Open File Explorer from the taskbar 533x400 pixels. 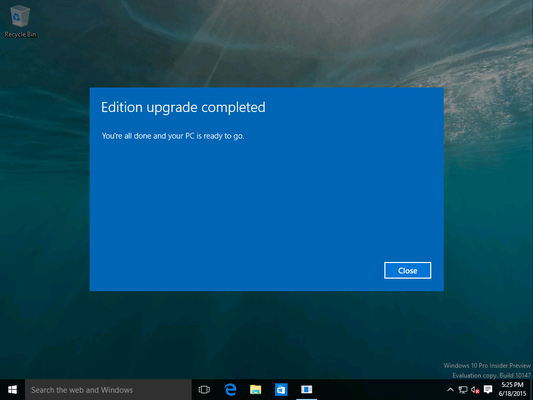(256, 390)
